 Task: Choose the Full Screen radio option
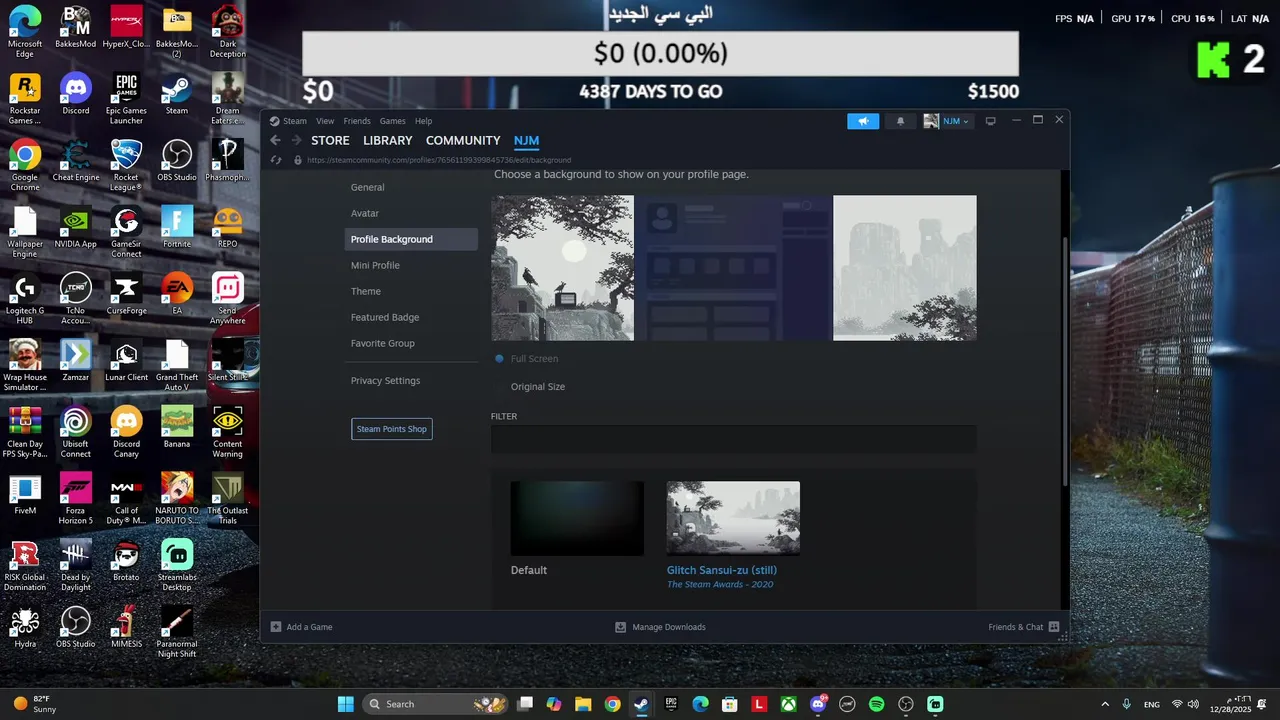coord(500,359)
